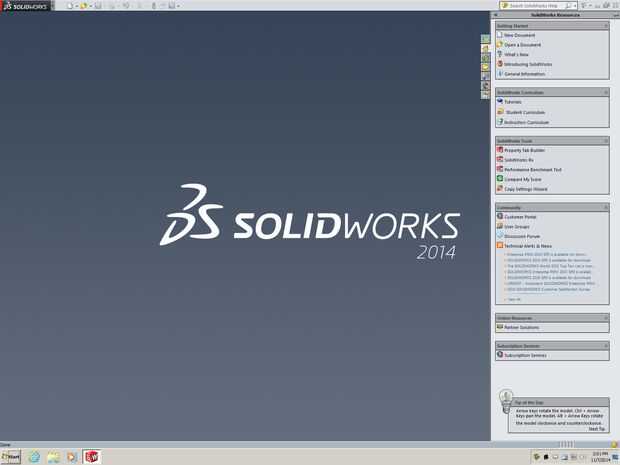Switch to the Appearances task pane tab
The image size is (620, 465).
486,85
